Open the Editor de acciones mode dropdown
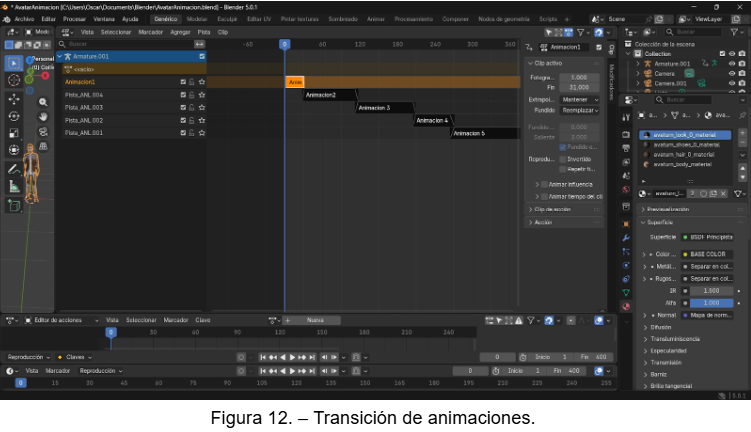 pos(61,320)
